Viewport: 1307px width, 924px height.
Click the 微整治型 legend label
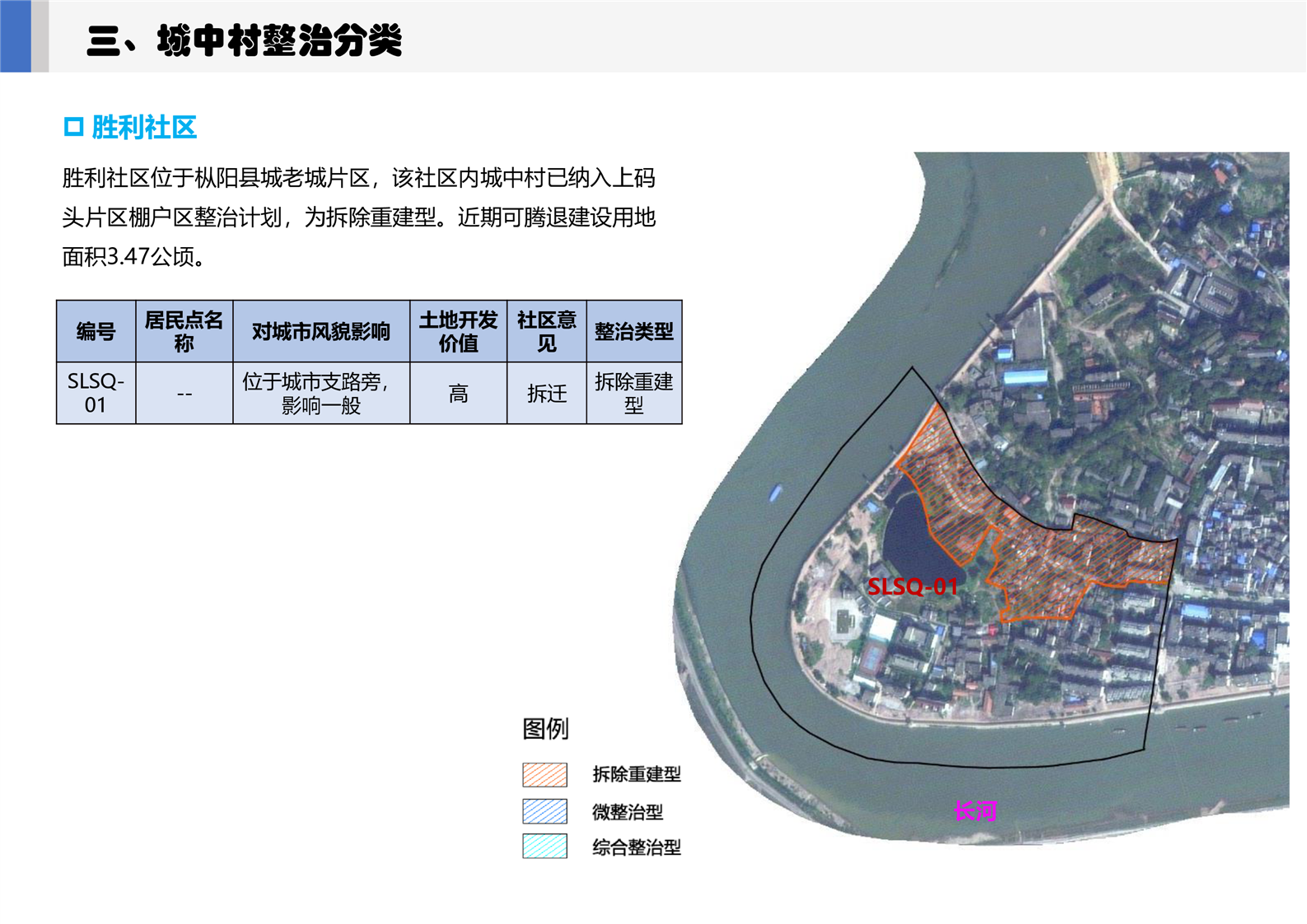pyautogui.click(x=628, y=812)
